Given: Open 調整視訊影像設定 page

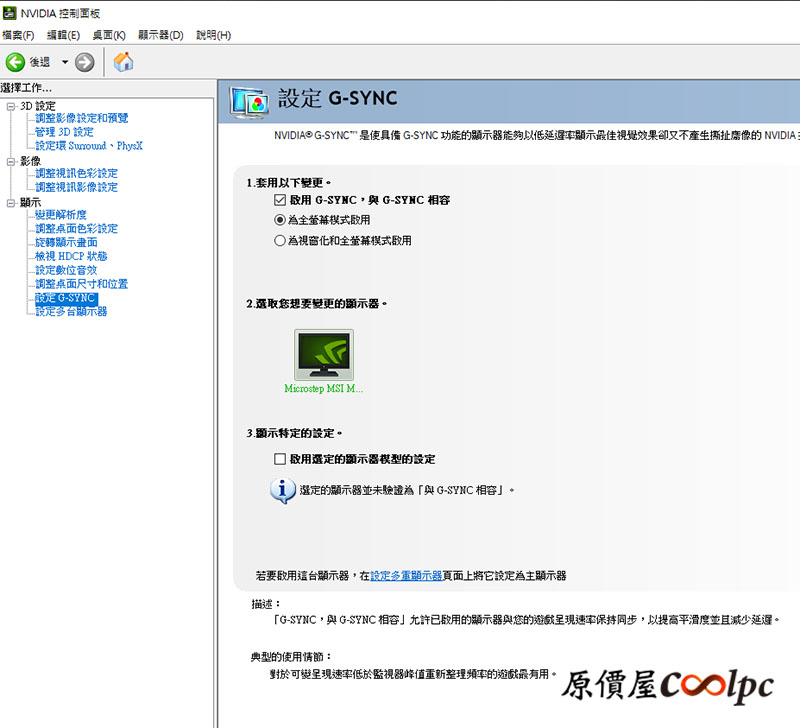Looking at the screenshot, I should tap(77, 187).
